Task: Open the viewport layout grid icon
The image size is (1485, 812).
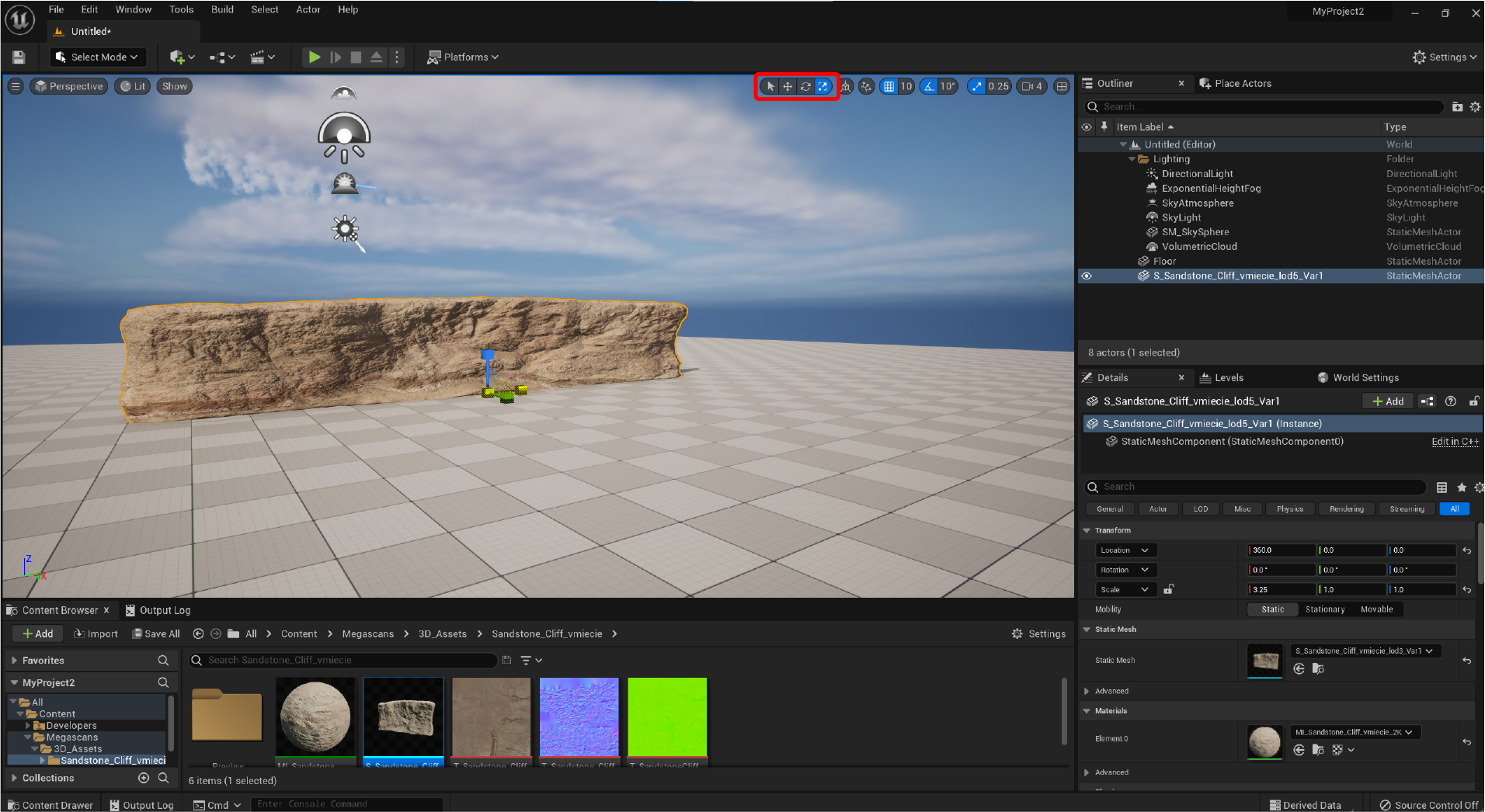Action: tap(1062, 86)
